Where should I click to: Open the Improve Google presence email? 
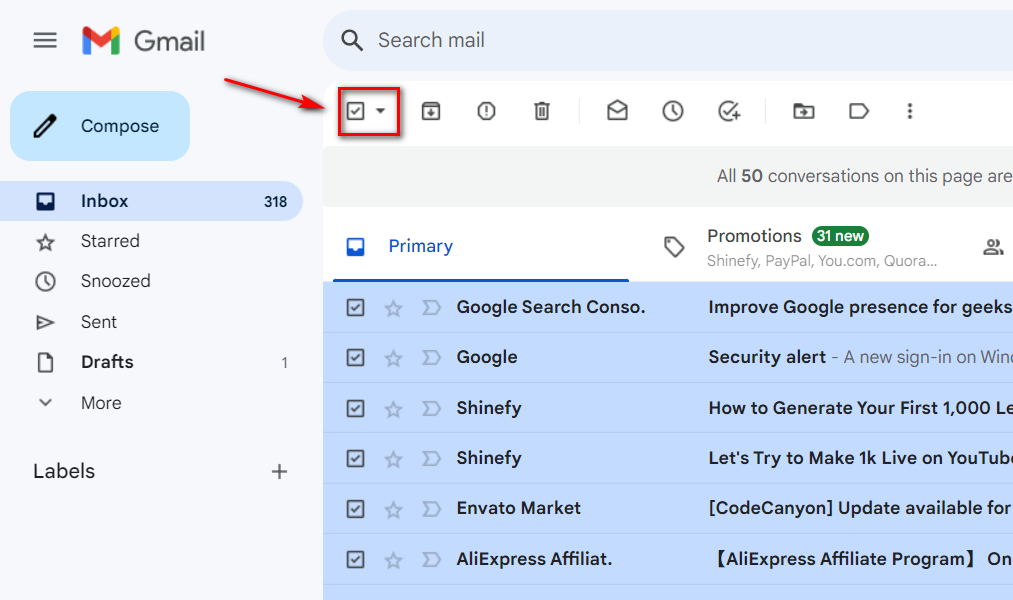coord(861,307)
